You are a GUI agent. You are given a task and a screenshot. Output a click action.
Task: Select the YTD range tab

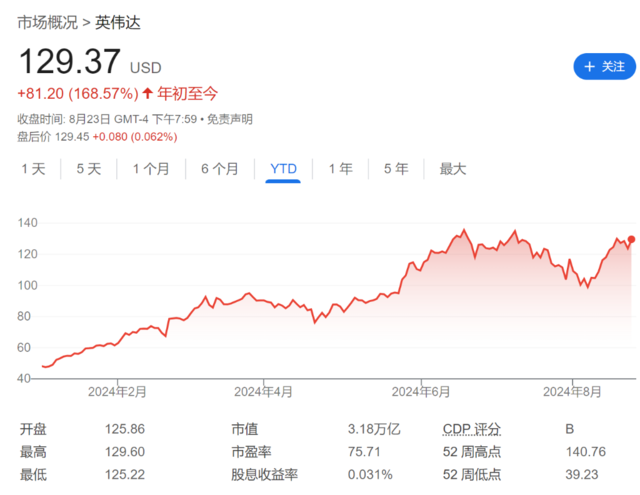[283, 169]
